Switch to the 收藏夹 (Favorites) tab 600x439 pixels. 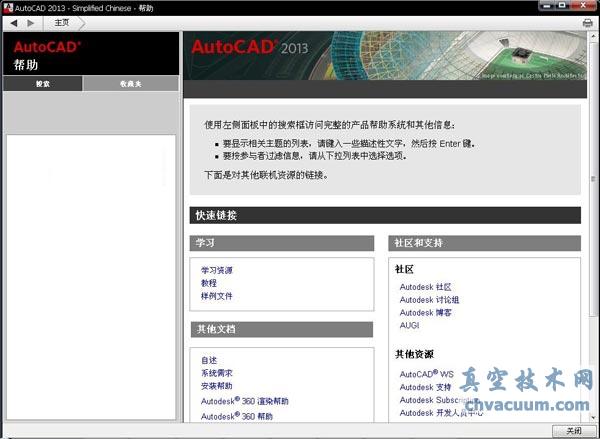tap(130, 84)
